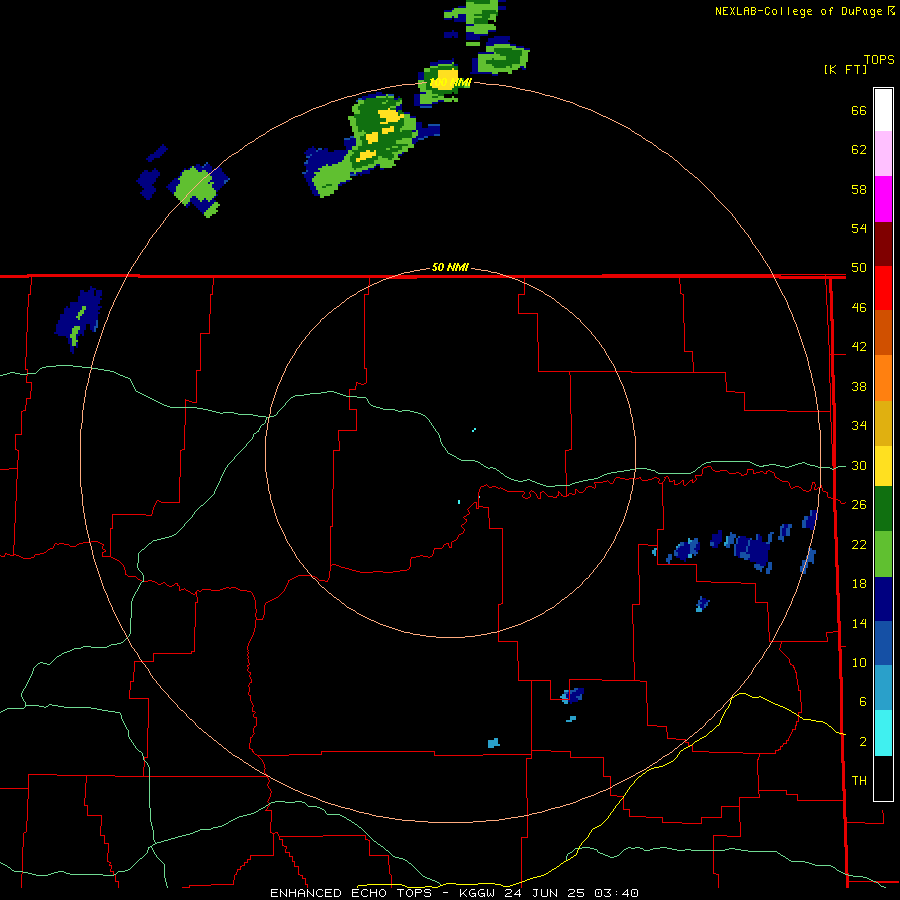
Task: Select the cyan 2 kft legend swatch
Action: [883, 733]
